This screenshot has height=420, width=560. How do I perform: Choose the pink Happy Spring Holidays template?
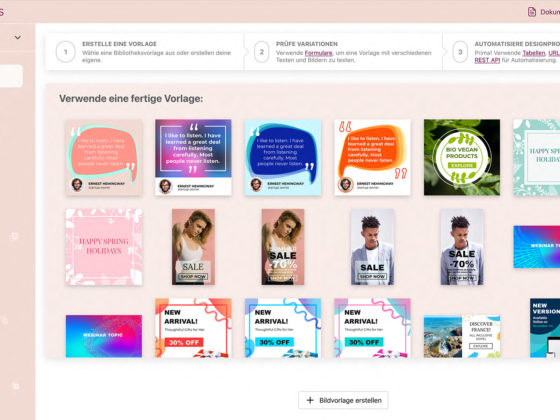104,247
